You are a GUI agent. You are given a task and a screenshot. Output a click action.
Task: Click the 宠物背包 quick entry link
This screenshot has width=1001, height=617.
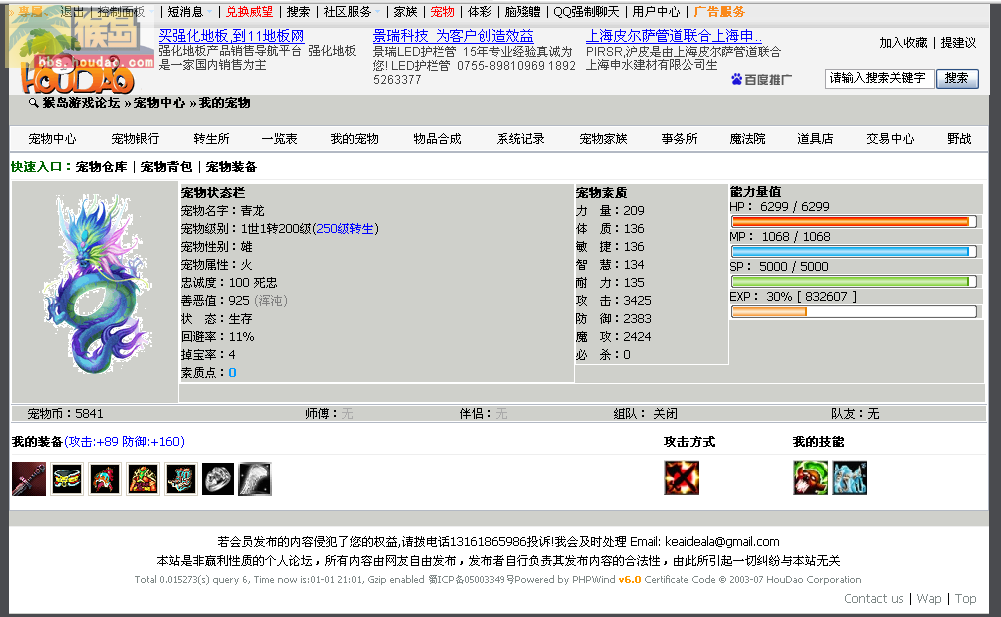[x=166, y=167]
